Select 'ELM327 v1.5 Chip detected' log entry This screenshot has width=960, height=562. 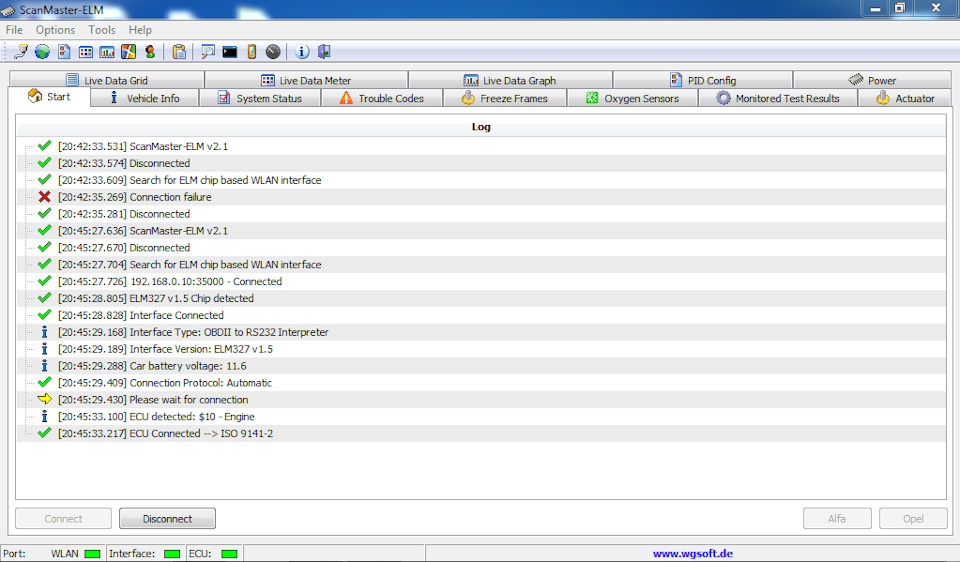[481, 298]
